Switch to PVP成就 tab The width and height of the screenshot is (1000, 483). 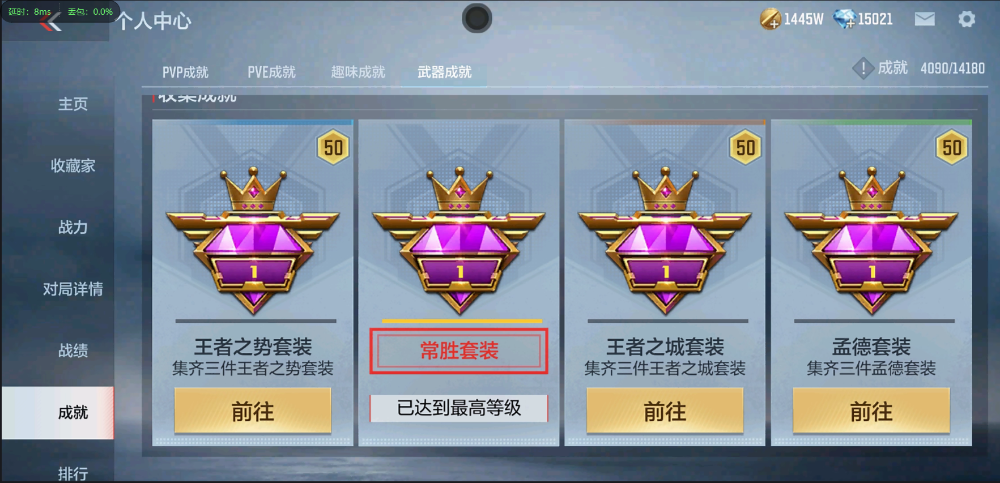(x=185, y=72)
